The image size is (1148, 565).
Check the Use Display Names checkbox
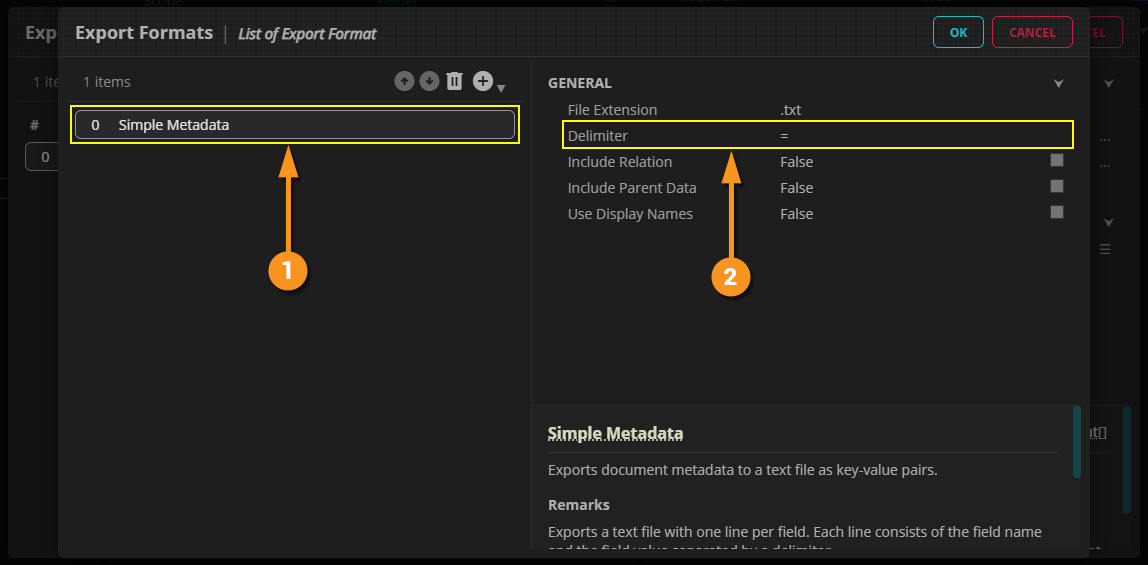coord(1056,212)
